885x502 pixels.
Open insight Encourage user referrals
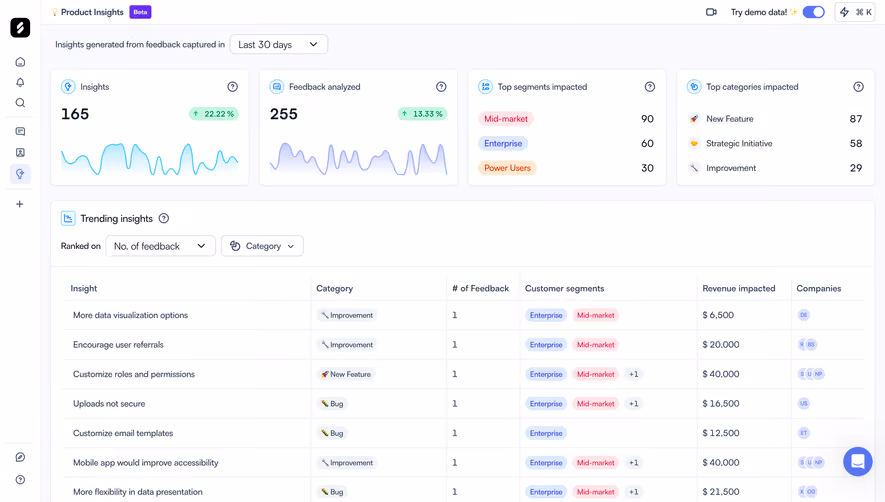[118, 344]
